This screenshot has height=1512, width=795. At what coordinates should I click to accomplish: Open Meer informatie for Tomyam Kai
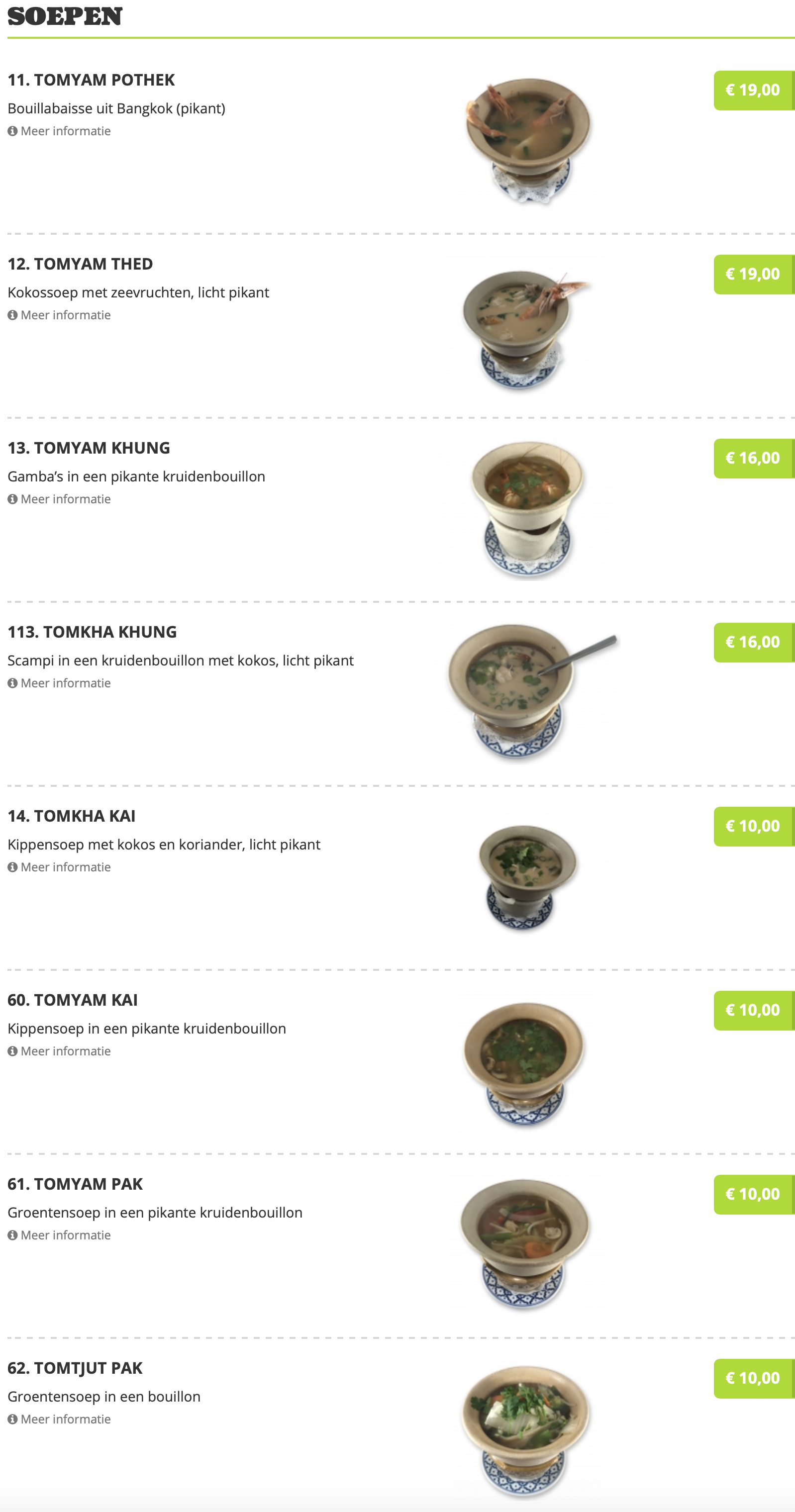[59, 1051]
